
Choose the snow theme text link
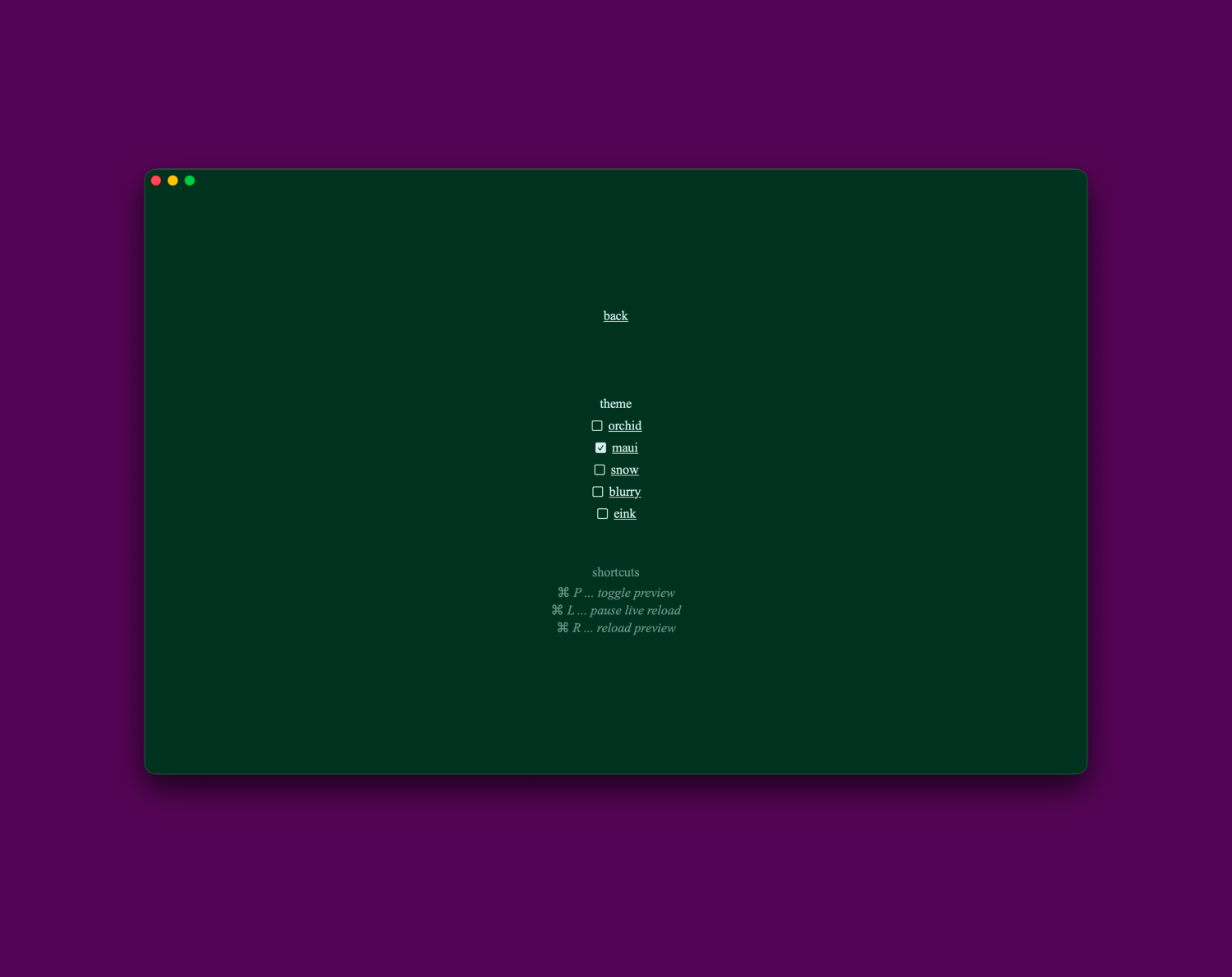(x=624, y=470)
